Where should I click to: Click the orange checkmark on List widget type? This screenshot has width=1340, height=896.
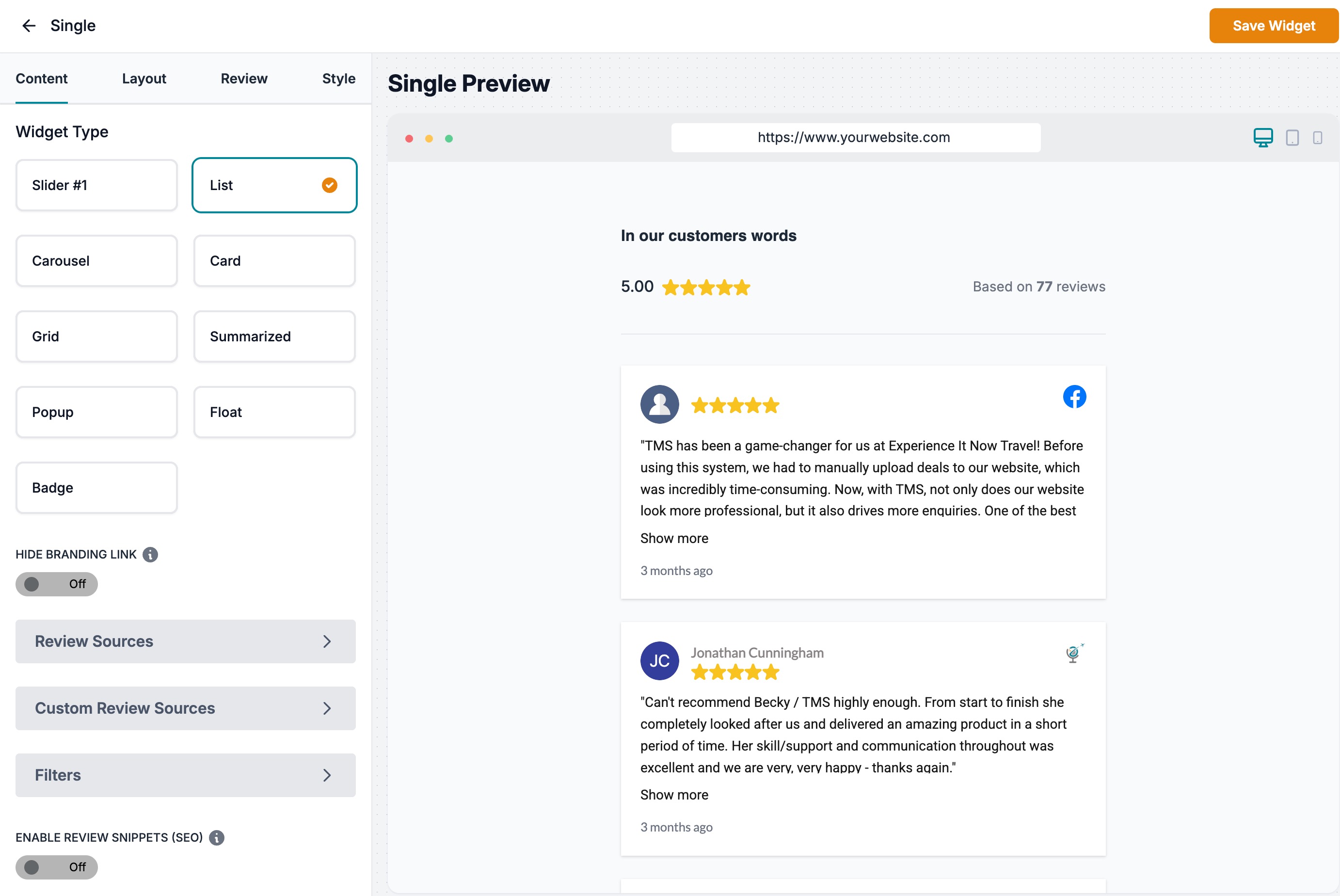pos(329,185)
